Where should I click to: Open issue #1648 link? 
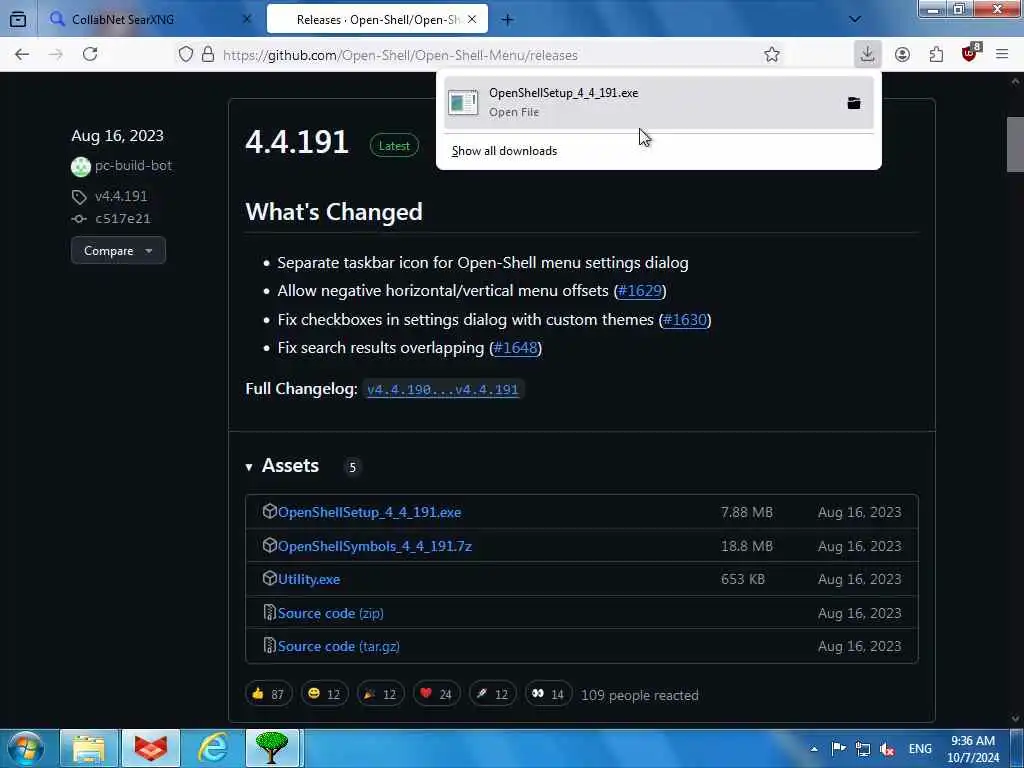click(515, 347)
